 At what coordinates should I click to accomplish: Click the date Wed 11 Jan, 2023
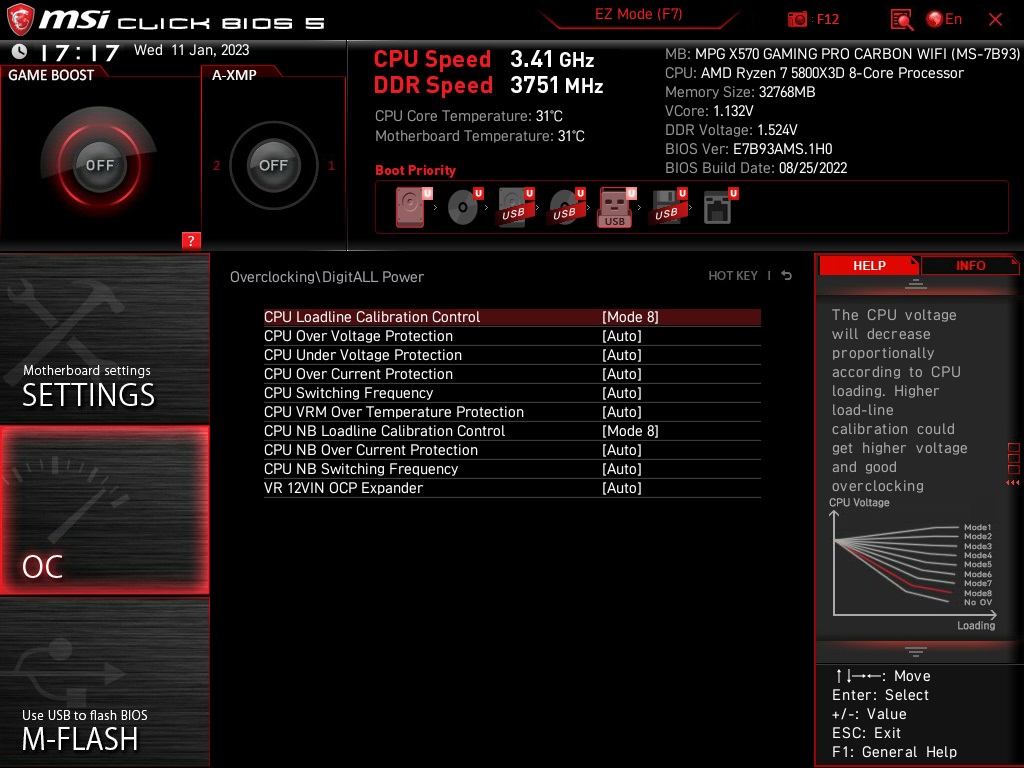point(191,50)
